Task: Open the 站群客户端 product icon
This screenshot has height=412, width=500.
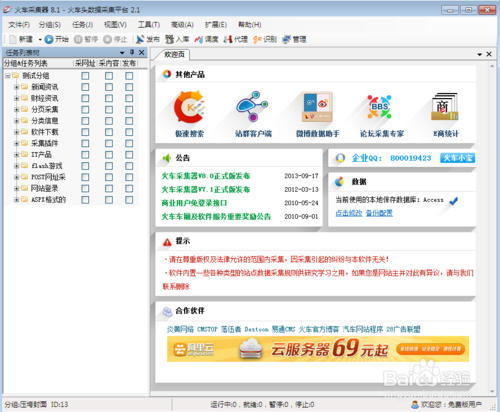Action: 252,106
